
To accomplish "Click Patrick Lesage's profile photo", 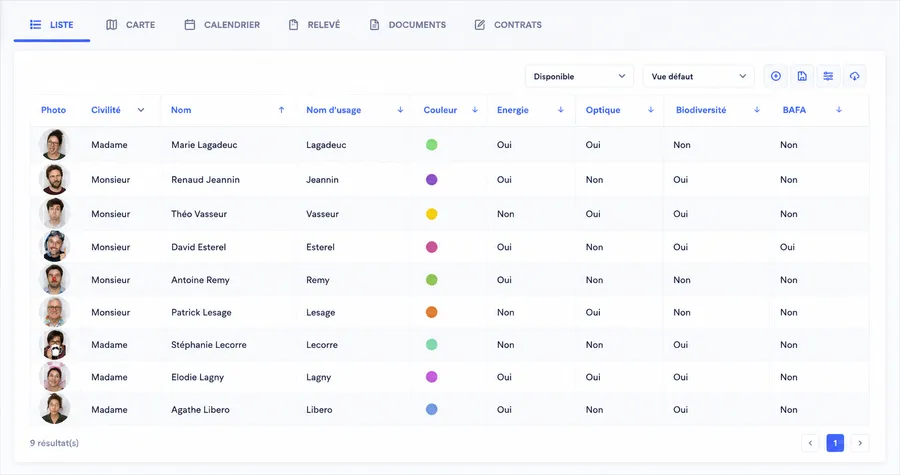I will click(x=55, y=312).
